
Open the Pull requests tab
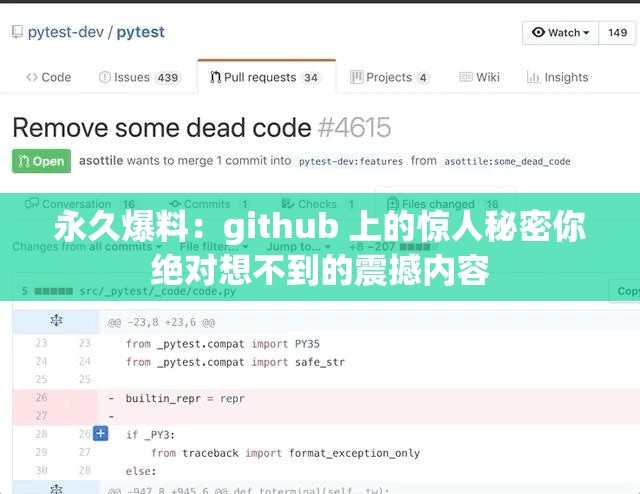pyautogui.click(x=267, y=77)
